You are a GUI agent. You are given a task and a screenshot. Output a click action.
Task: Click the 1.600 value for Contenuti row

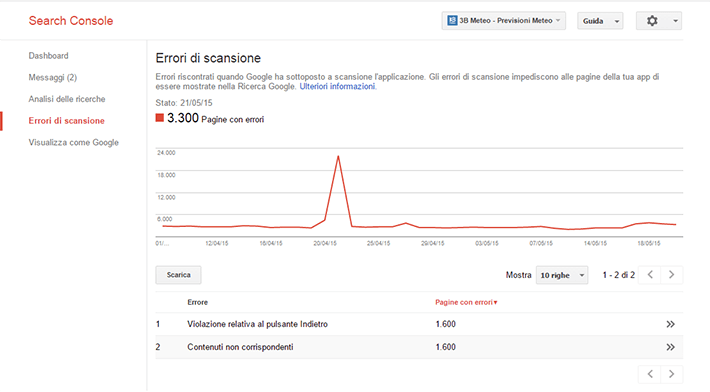446,347
